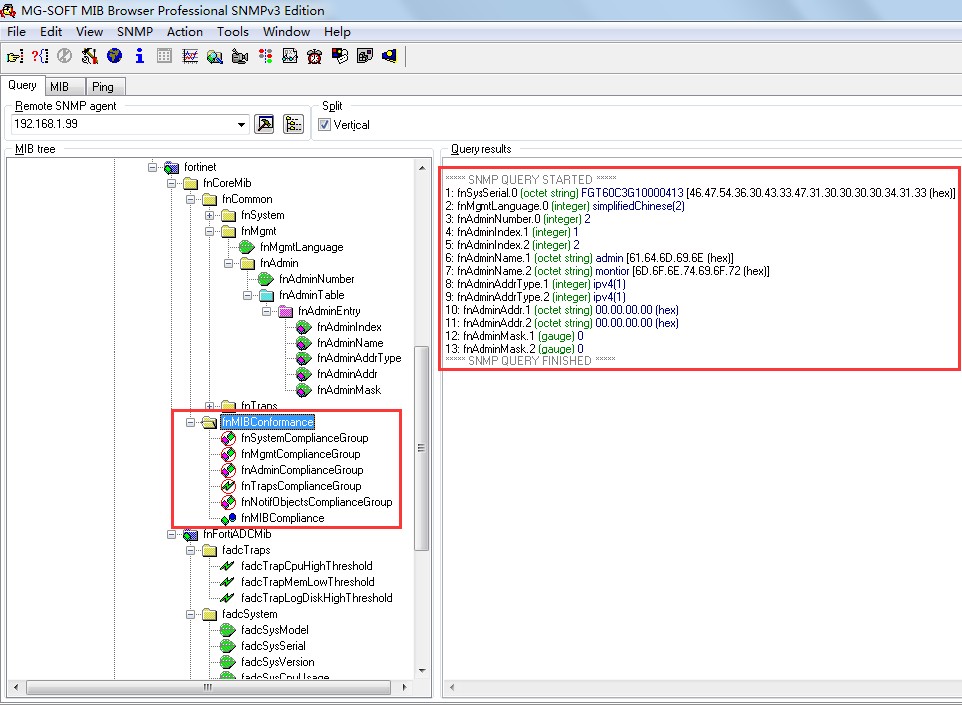Image resolution: width=962 pixels, height=705 pixels.
Task: Collapse the fortinet tree node
Action: pyautogui.click(x=152, y=167)
